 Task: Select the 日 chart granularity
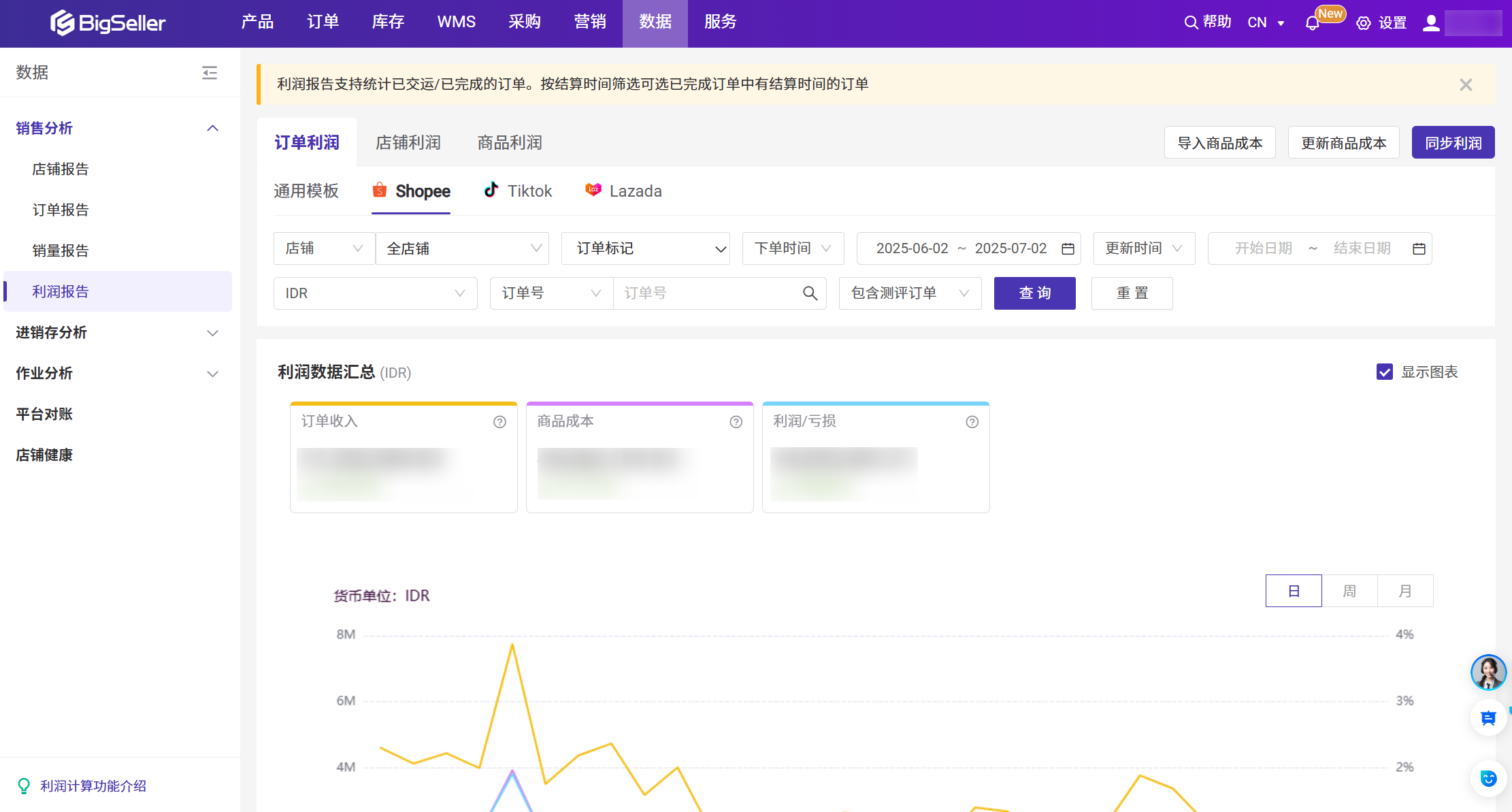[x=1294, y=591]
